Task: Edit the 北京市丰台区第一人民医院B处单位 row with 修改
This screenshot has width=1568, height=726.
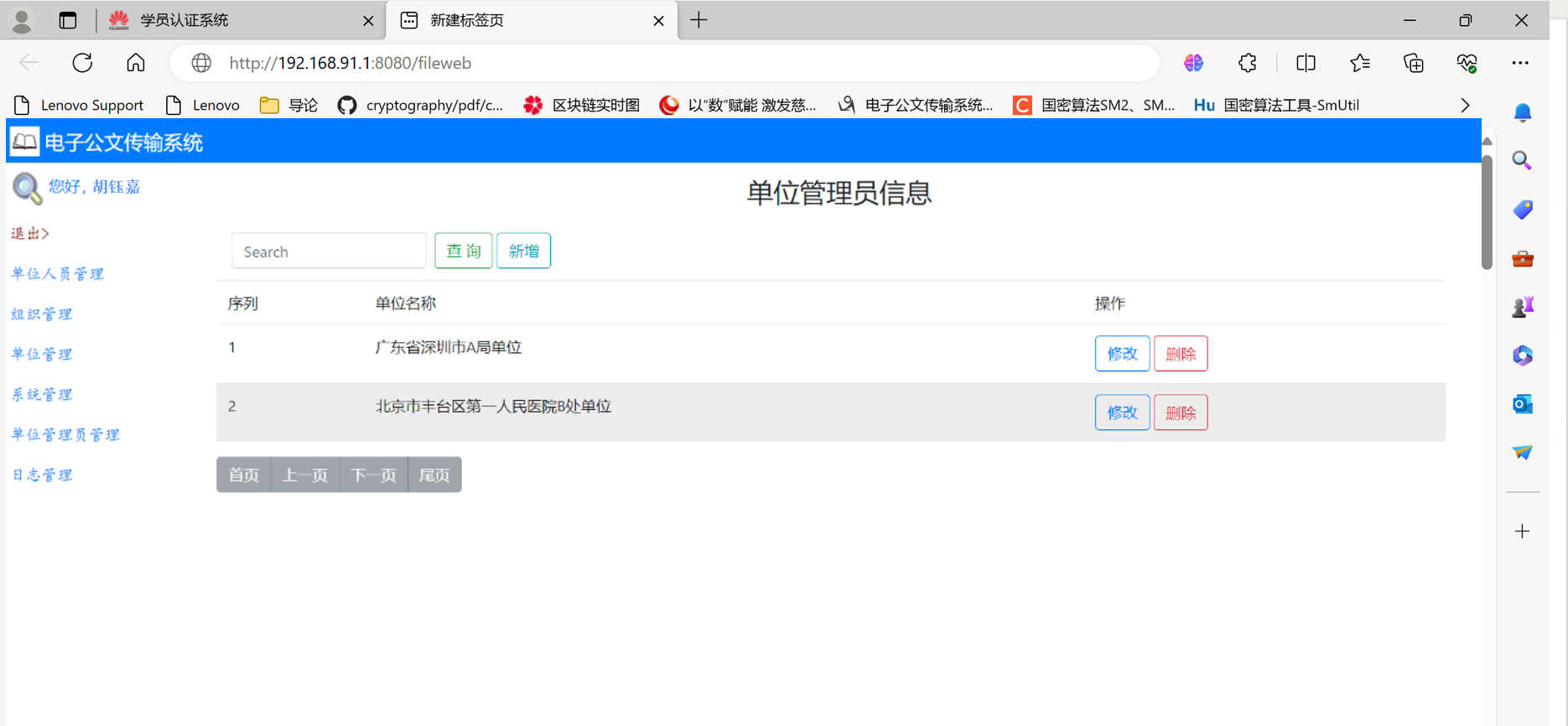Action: pyautogui.click(x=1122, y=412)
